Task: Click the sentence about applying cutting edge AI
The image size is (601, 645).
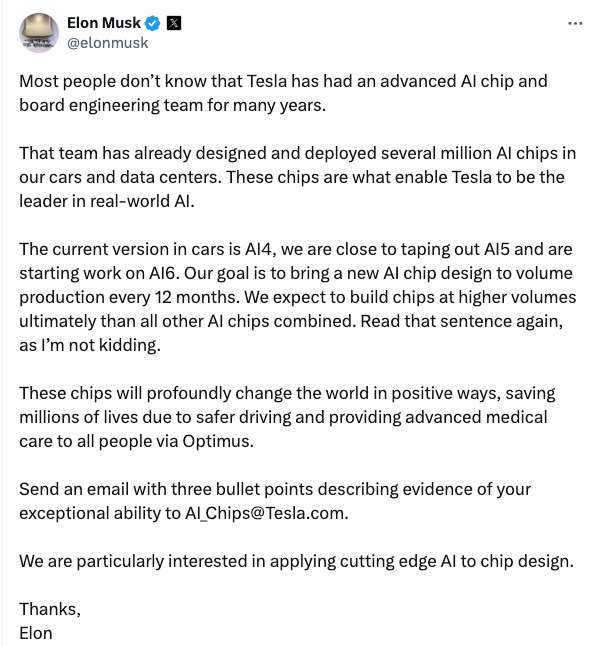Action: (296, 561)
